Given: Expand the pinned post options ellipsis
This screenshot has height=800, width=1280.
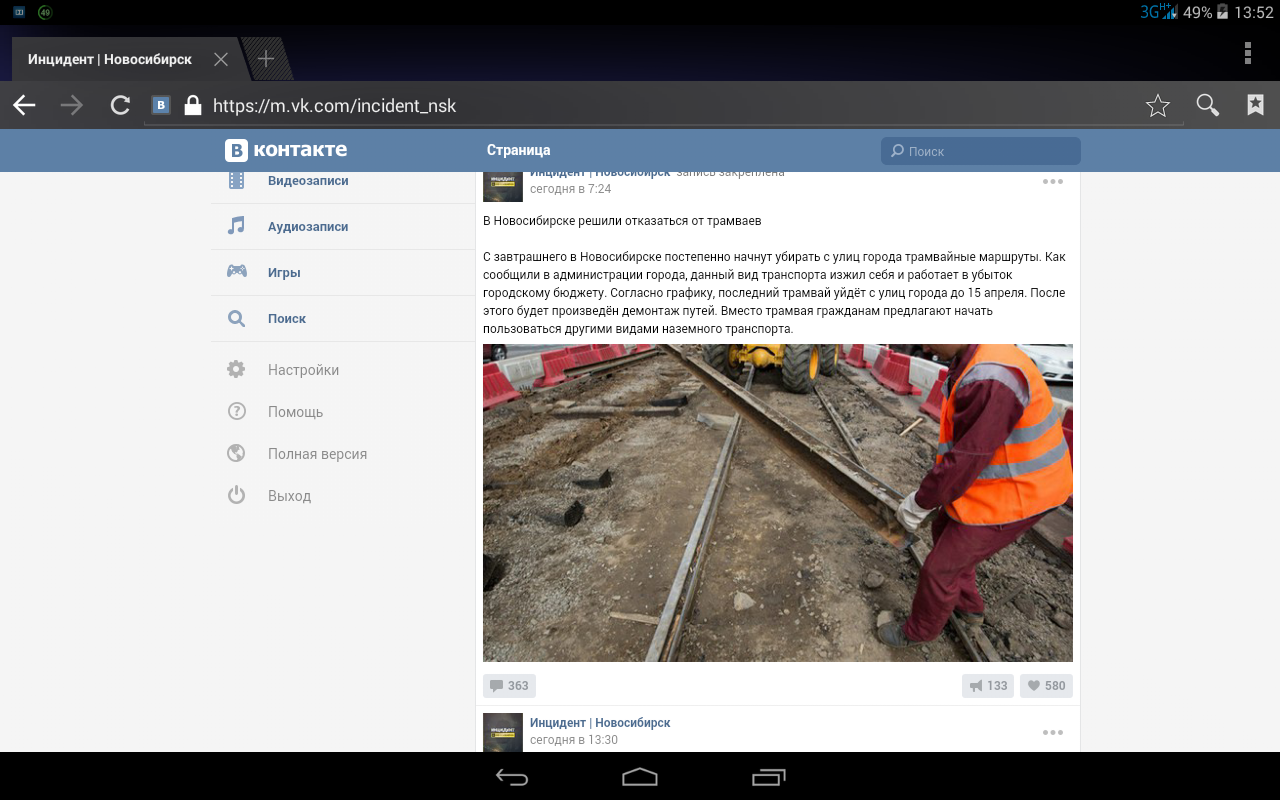Looking at the screenshot, I should [x=1052, y=182].
